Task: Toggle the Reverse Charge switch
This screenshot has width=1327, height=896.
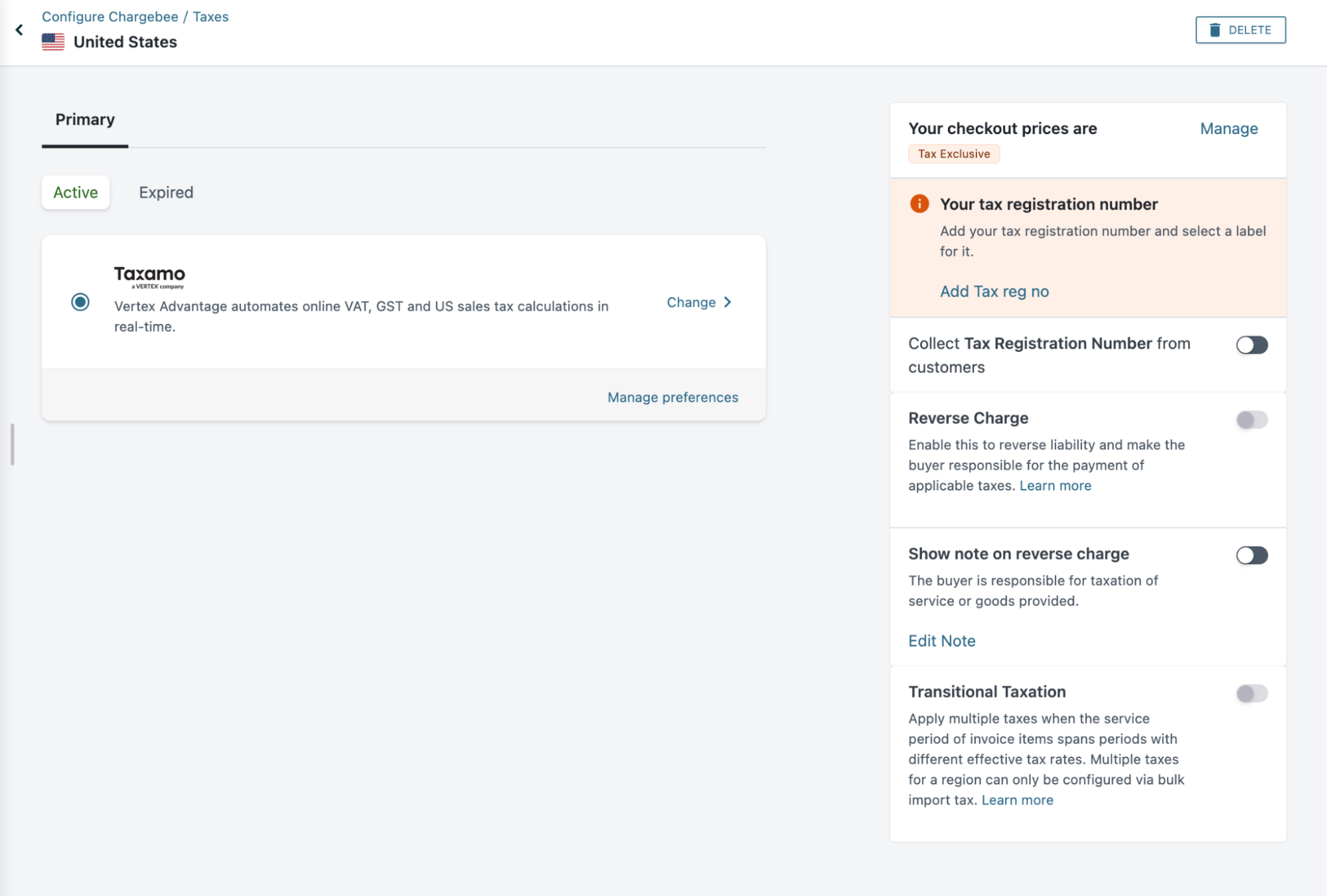Action: click(1251, 419)
